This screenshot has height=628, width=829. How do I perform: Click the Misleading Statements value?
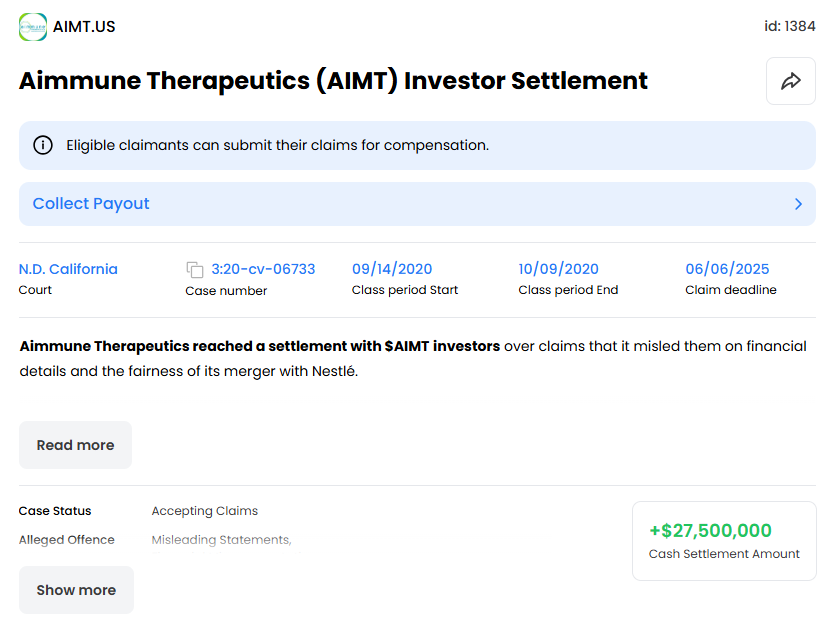click(222, 540)
